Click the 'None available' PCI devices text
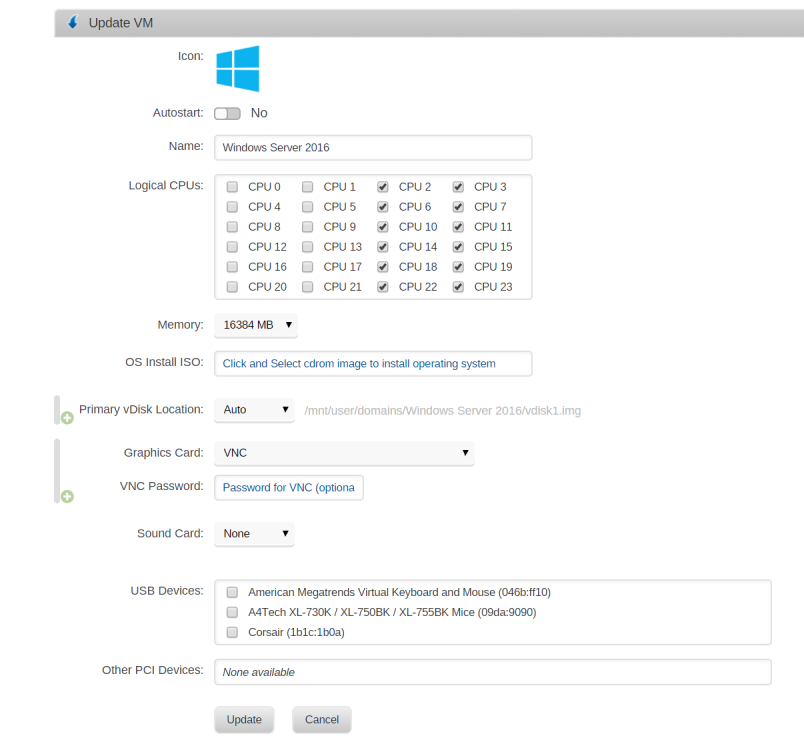The width and height of the screenshot is (804, 750). click(x=258, y=672)
